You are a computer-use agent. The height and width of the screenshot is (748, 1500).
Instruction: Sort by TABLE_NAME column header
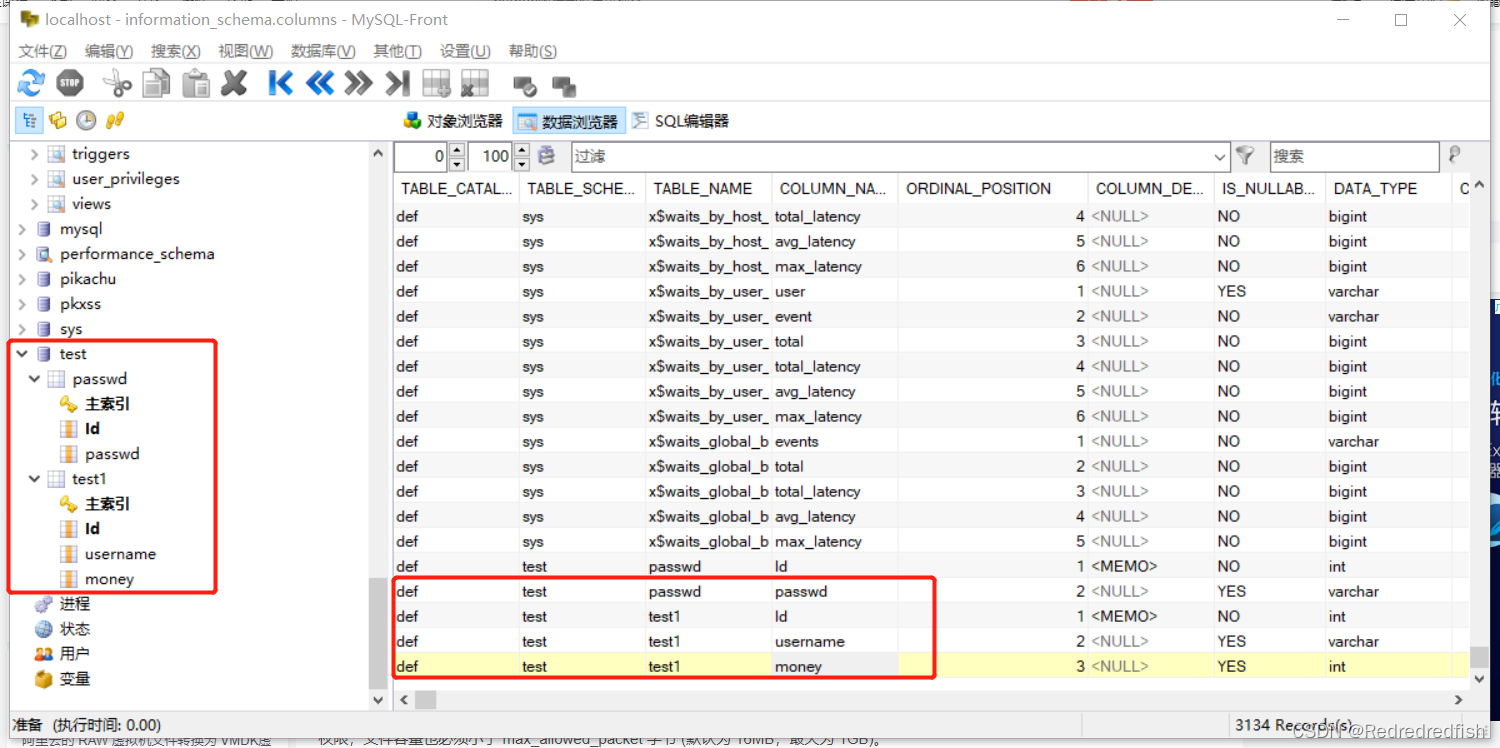click(x=708, y=188)
